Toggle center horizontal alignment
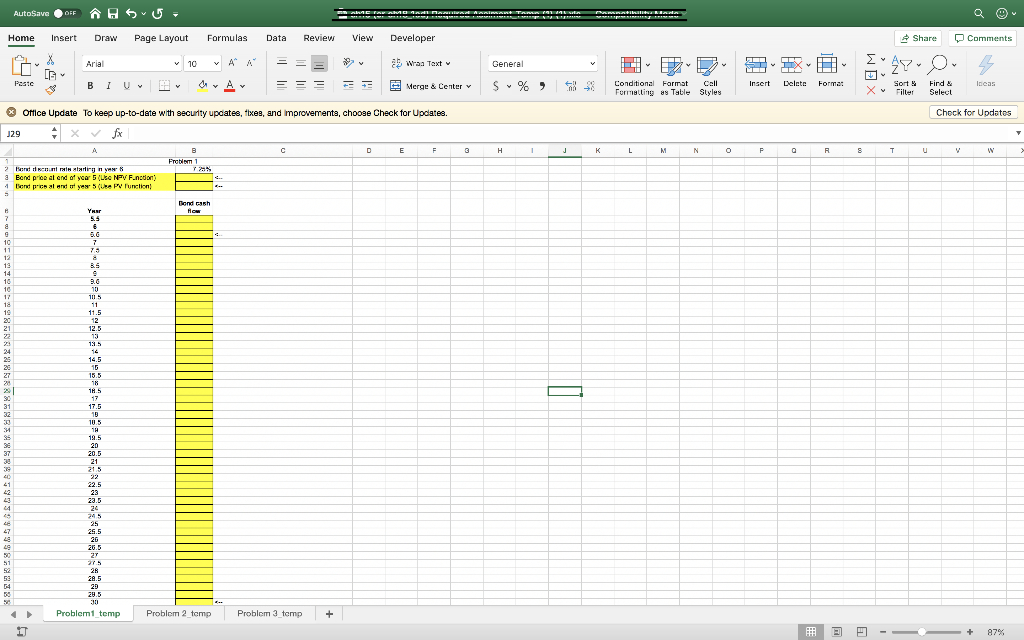Screen dimensions: 1024x640 300,86
